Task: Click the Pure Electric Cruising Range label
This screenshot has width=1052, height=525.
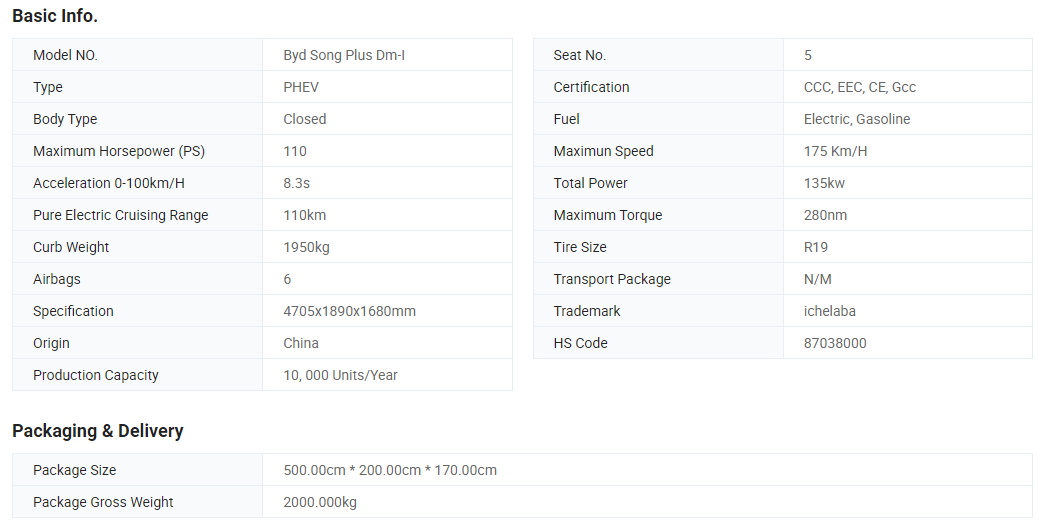Action: (x=120, y=215)
